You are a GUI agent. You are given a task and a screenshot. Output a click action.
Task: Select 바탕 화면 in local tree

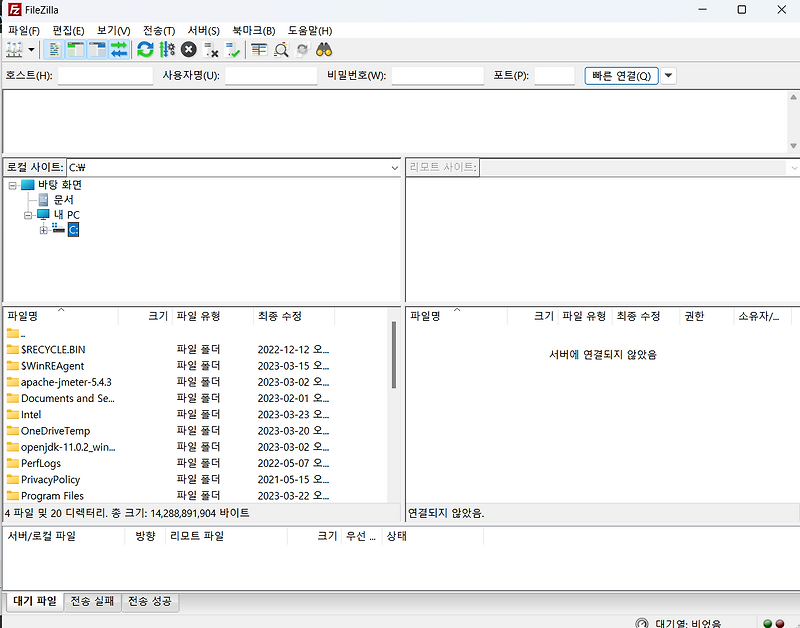coord(60,185)
